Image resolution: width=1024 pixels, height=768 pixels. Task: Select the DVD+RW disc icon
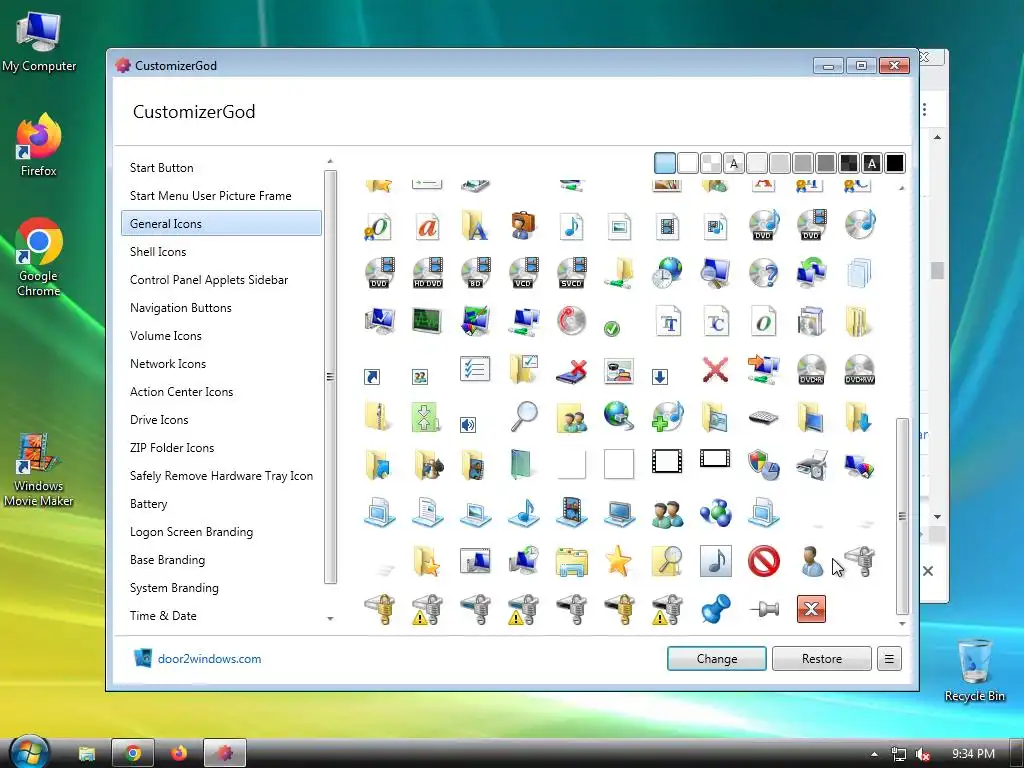(859, 370)
